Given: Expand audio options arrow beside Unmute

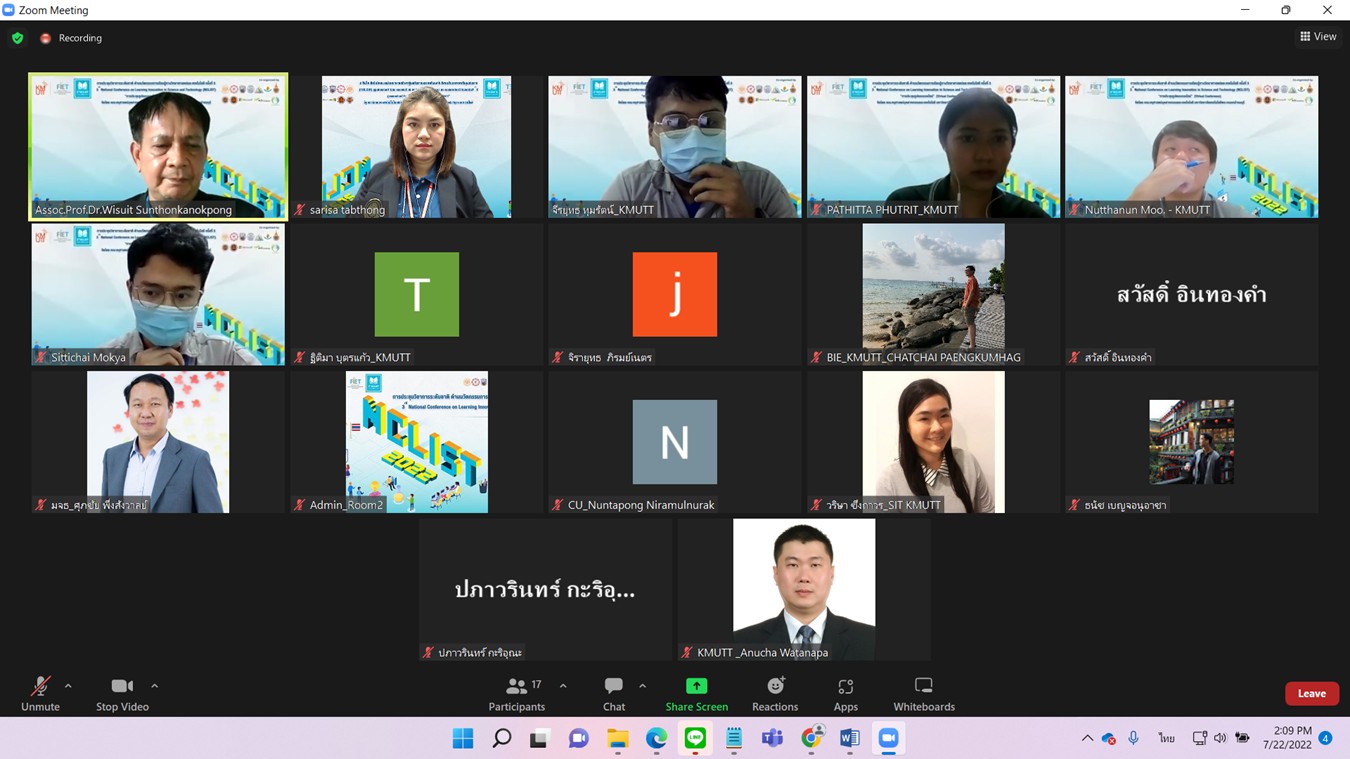Looking at the screenshot, I should coord(68,686).
